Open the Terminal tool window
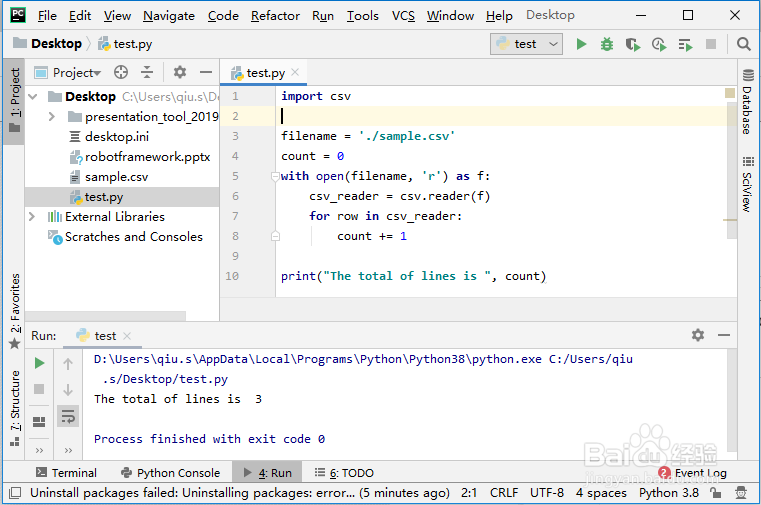 tap(66, 472)
